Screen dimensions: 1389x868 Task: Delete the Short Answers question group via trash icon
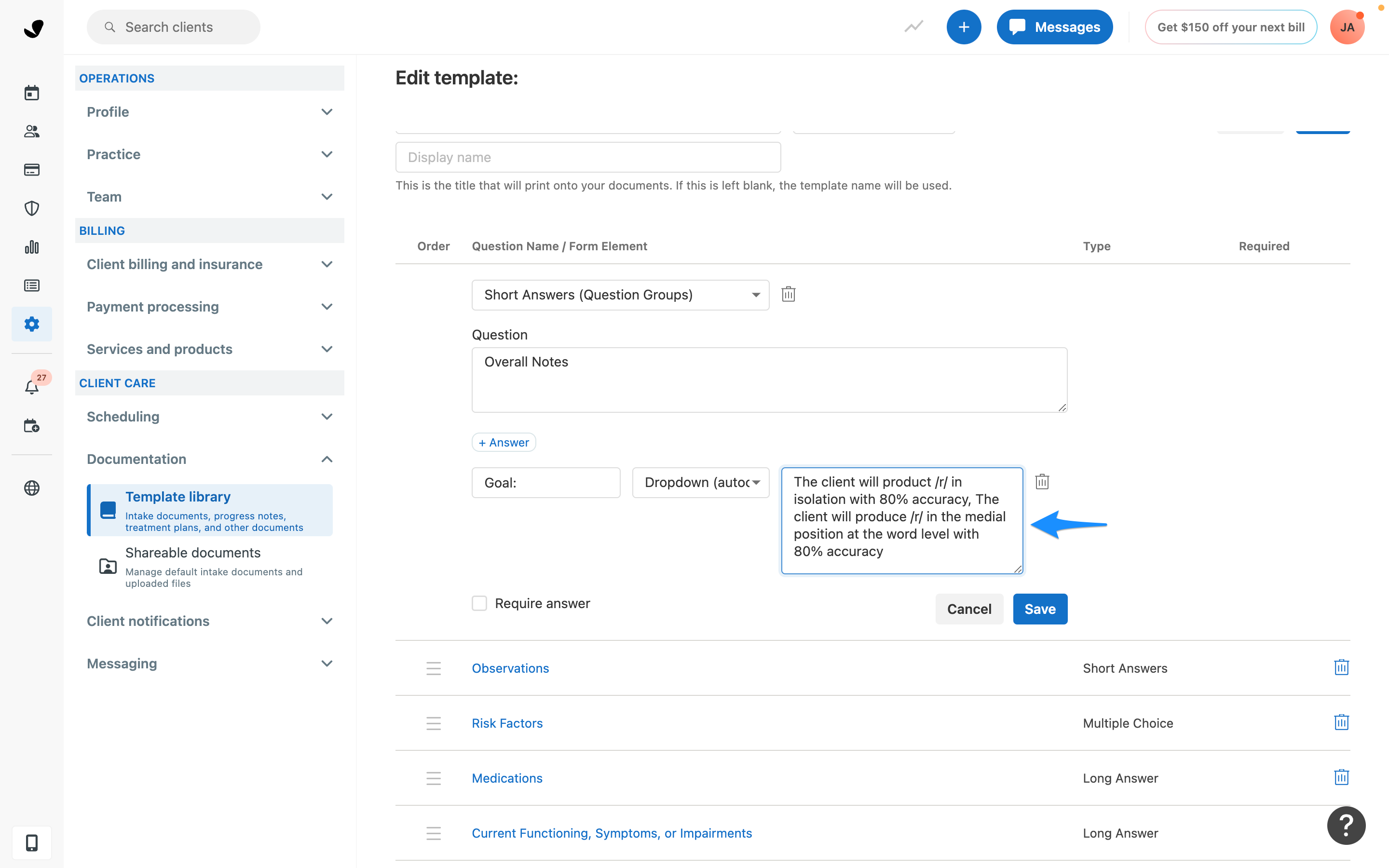pyautogui.click(x=788, y=293)
